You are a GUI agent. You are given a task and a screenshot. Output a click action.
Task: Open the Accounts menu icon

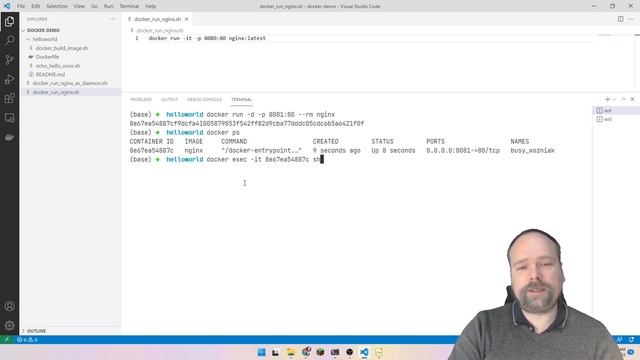tap(9, 306)
